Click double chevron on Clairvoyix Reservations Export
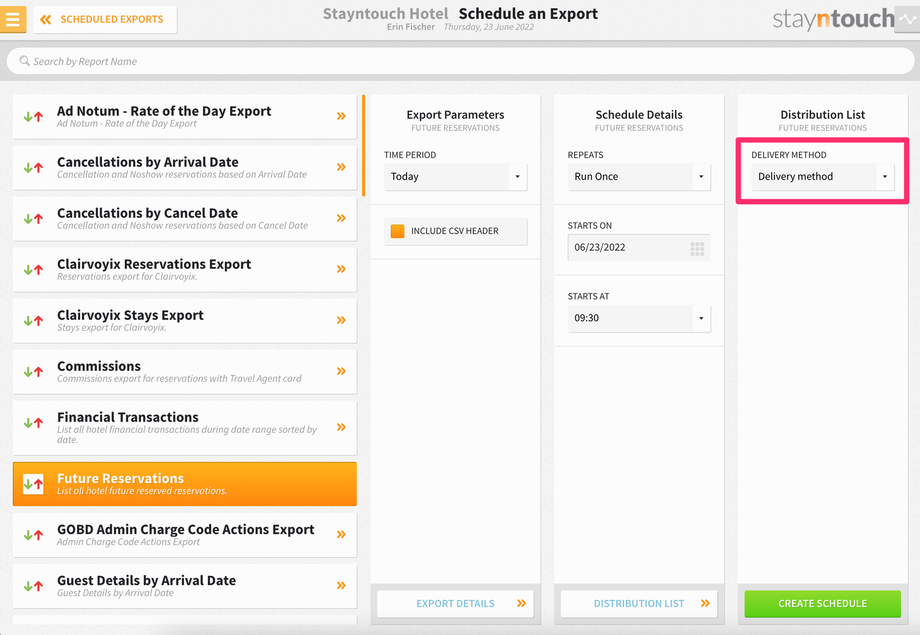920x635 pixels. point(341,269)
